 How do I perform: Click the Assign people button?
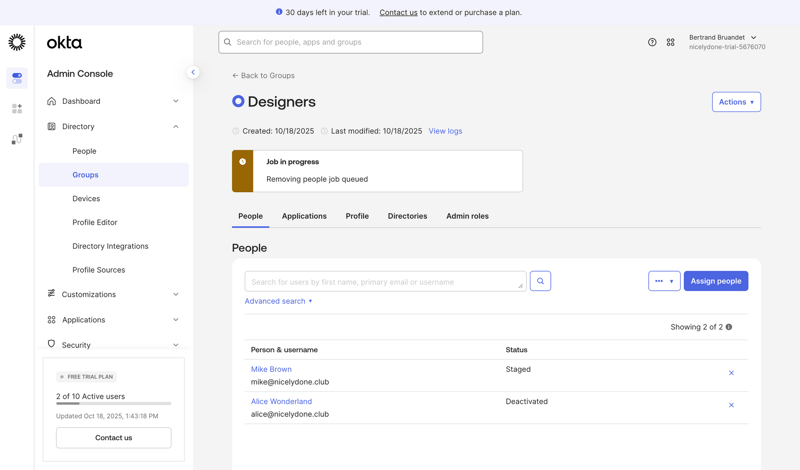pyautogui.click(x=716, y=281)
